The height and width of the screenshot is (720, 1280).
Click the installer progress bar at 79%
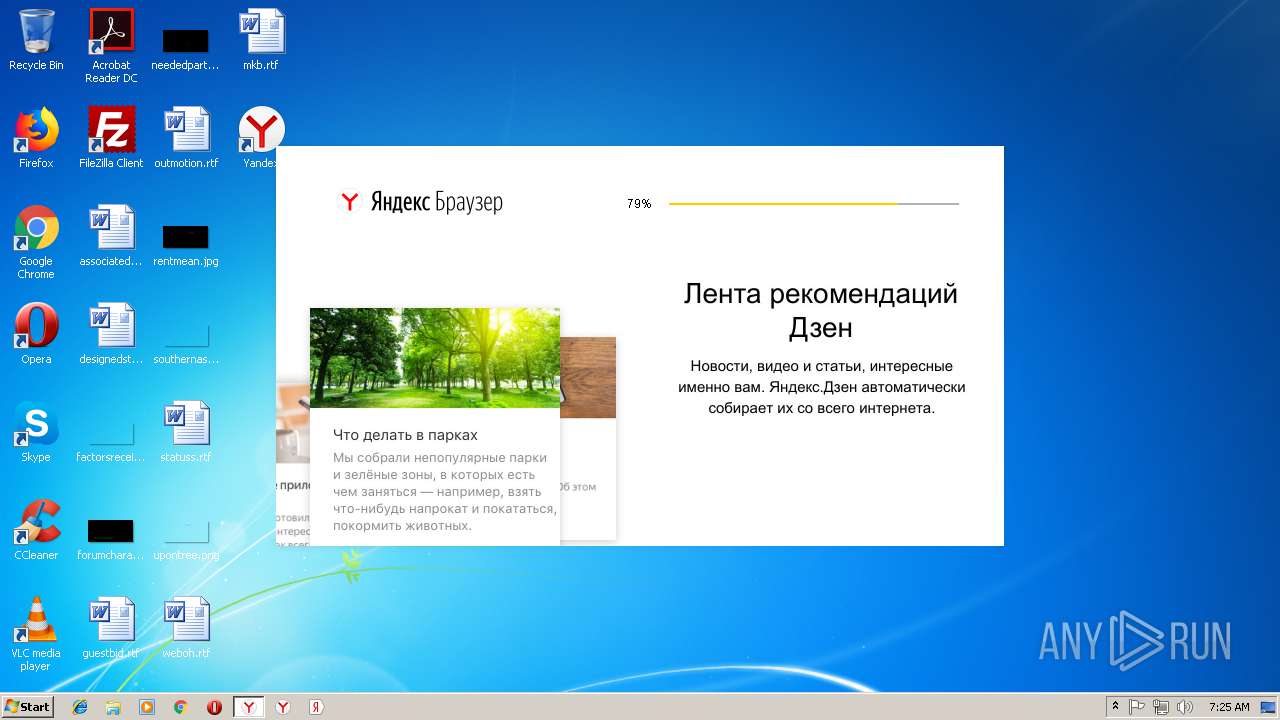(813, 204)
